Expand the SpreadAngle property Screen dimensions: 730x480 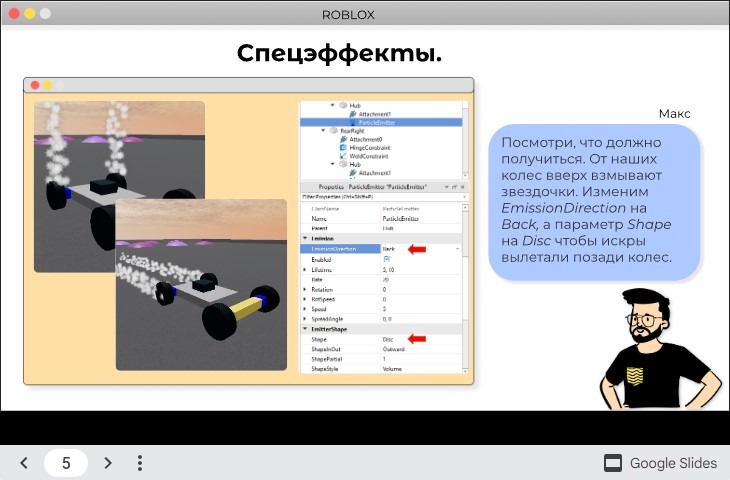click(305, 319)
